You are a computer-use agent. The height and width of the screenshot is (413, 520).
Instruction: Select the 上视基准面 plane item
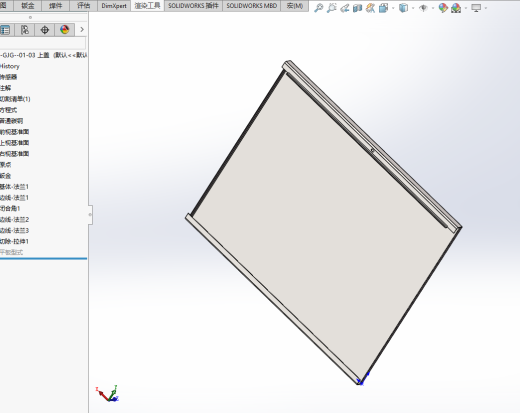coord(15,143)
